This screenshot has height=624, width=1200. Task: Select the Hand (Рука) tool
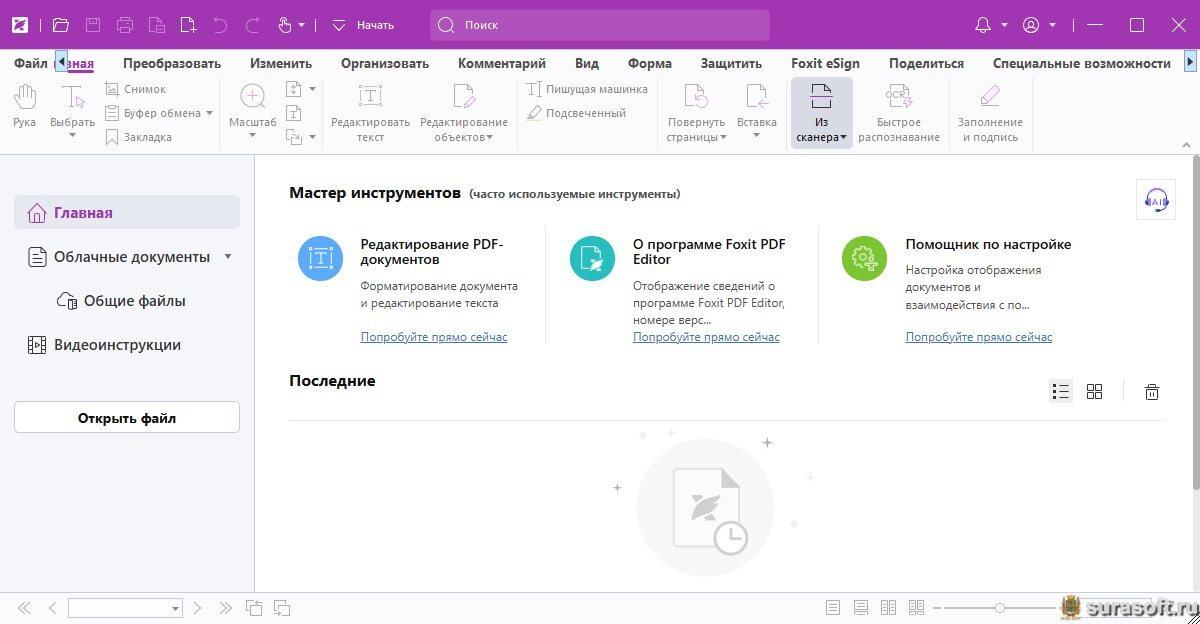click(25, 107)
